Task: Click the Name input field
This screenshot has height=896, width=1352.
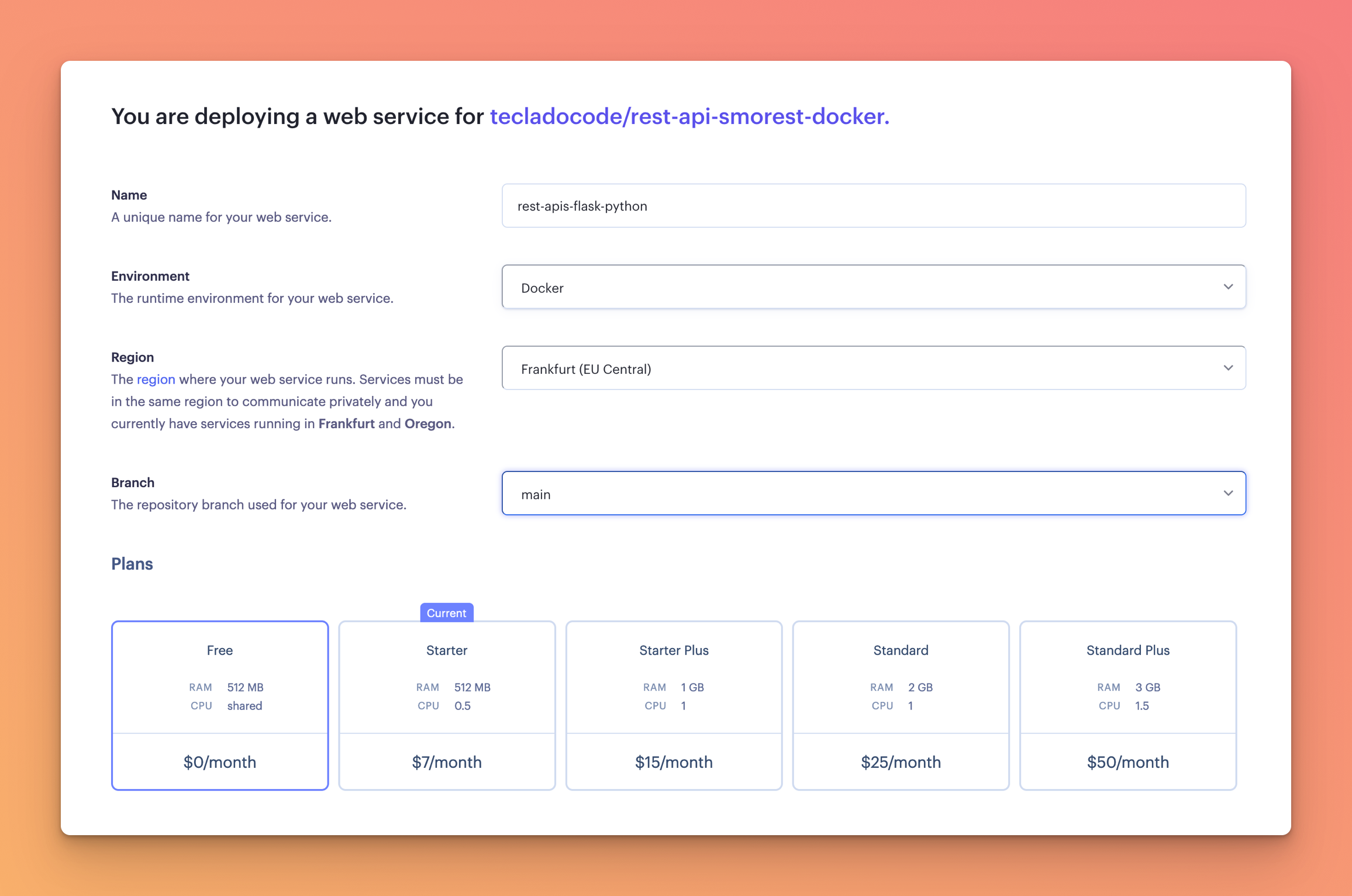Action: tap(874, 206)
